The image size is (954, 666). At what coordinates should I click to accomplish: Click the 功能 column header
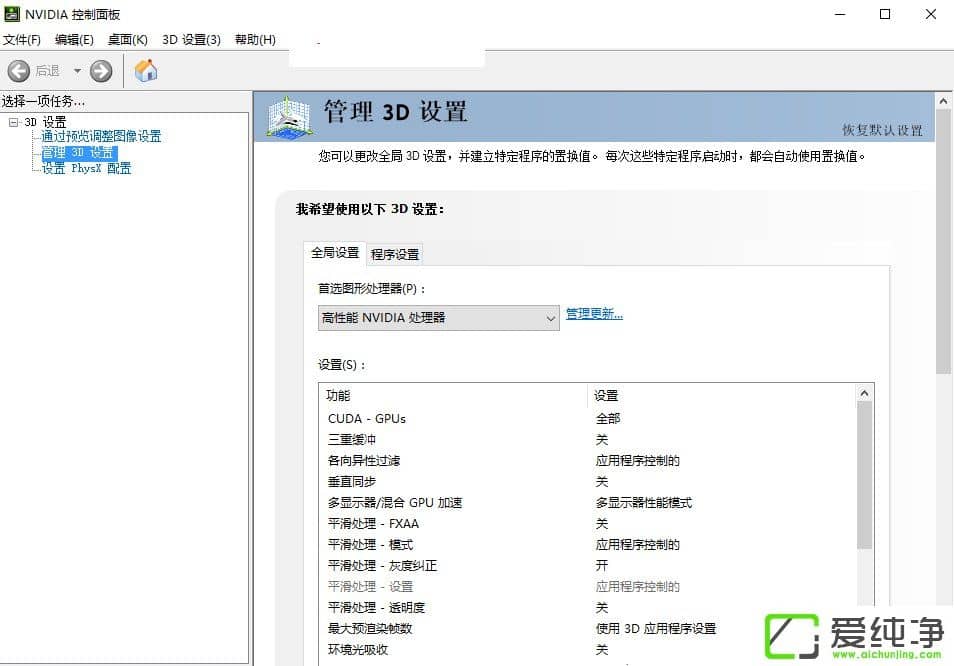pos(453,395)
